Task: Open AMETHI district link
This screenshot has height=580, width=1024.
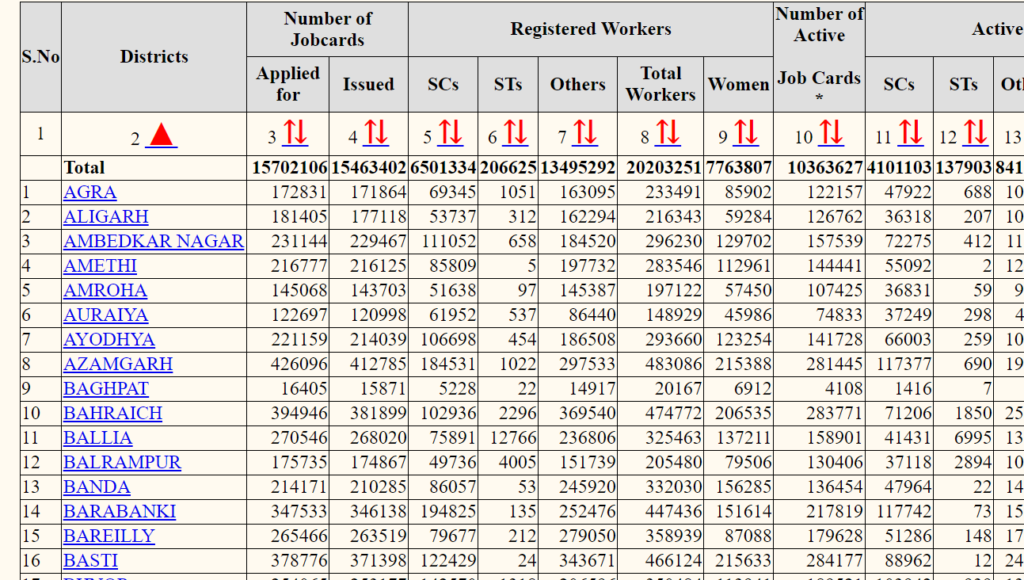Action: coord(100,266)
